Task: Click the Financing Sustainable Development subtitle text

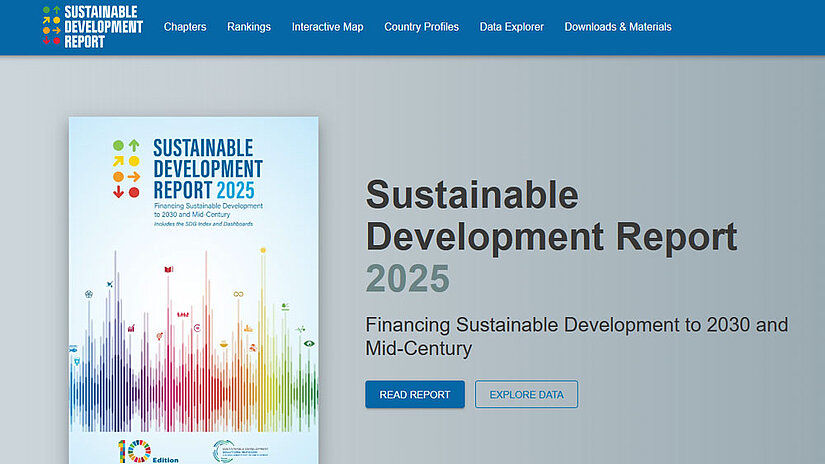Action: coord(577,336)
